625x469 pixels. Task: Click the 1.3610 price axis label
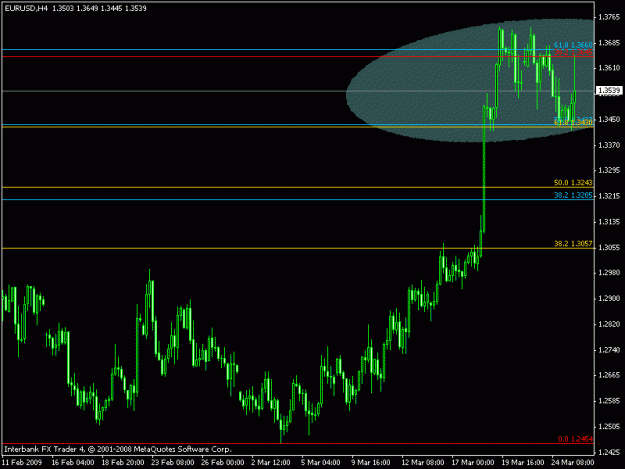pos(609,68)
